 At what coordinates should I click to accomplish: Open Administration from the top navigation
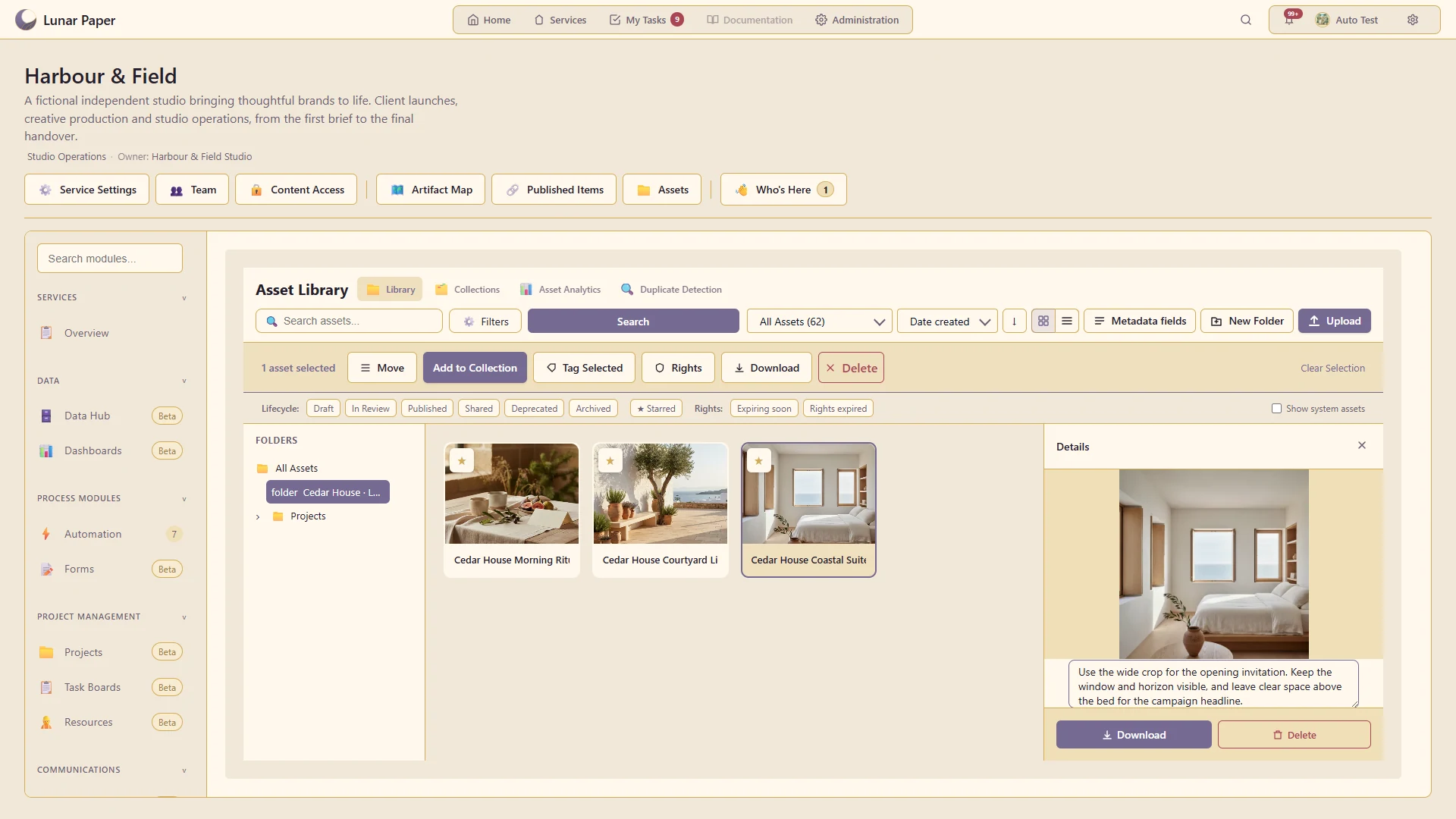(857, 20)
